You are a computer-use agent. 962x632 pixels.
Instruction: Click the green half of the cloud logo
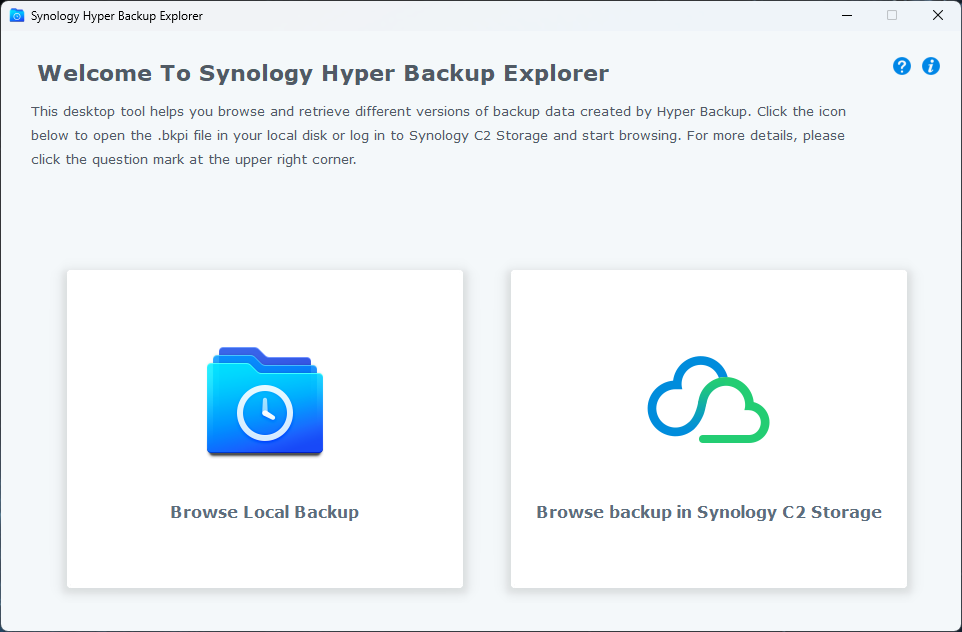click(x=734, y=410)
